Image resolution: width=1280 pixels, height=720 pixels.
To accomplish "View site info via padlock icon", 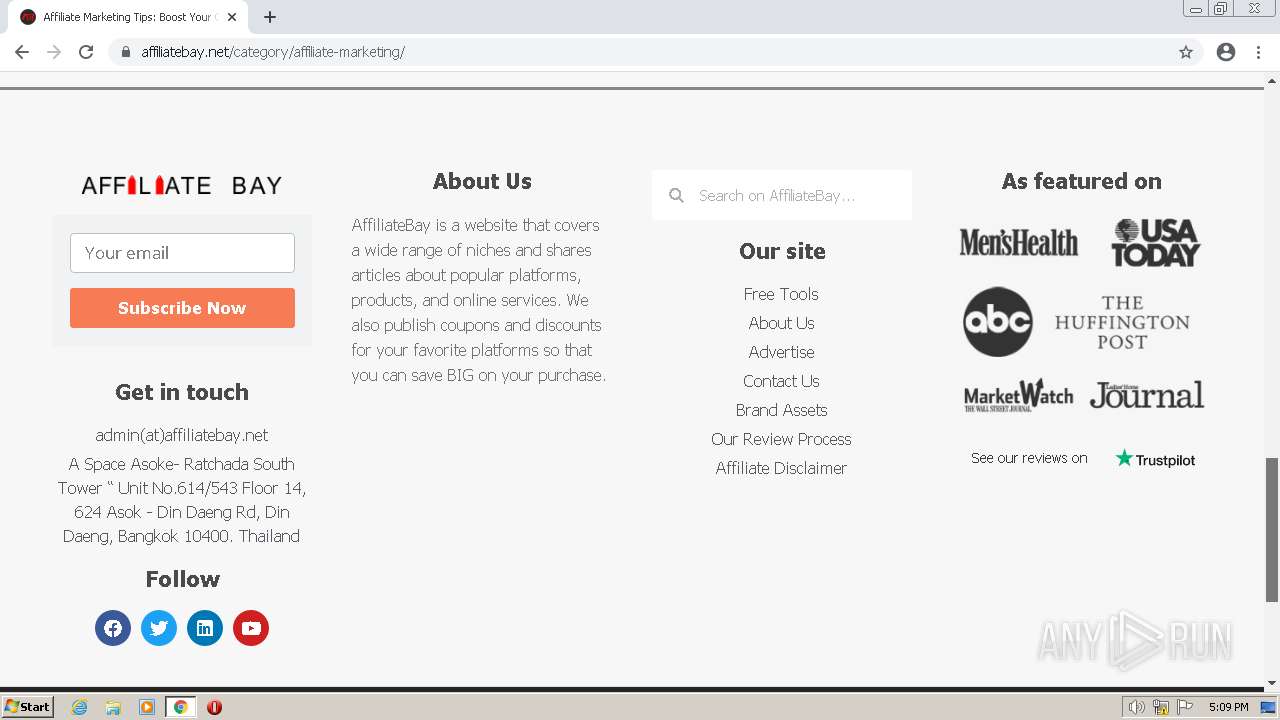I will pyautogui.click(x=126, y=52).
